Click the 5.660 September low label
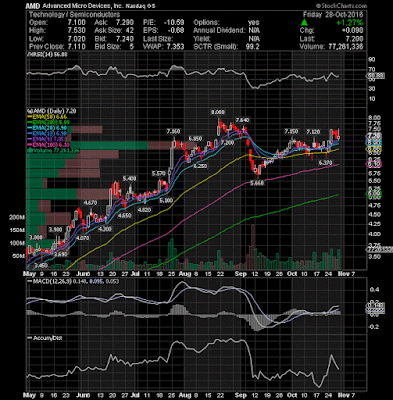Viewport: 393px width, 400px height. click(257, 183)
